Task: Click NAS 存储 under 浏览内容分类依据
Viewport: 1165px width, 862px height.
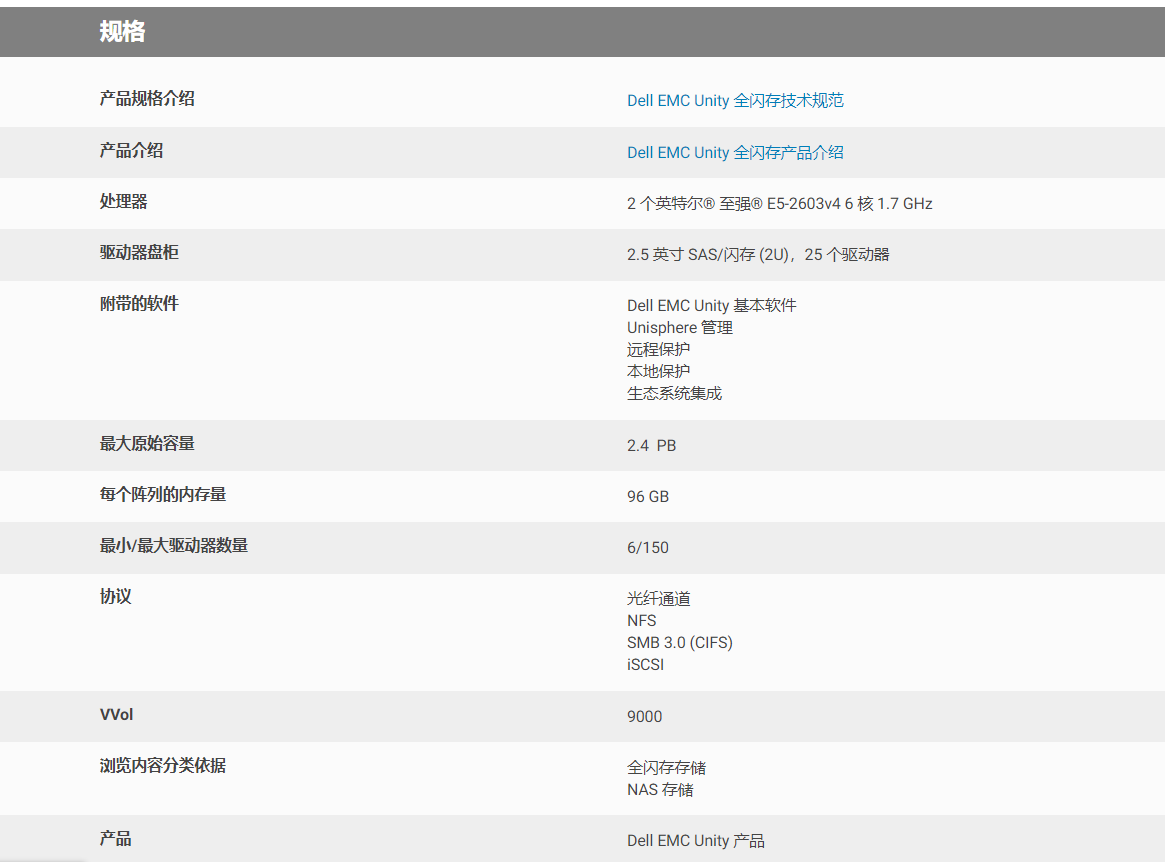Action: point(660,790)
